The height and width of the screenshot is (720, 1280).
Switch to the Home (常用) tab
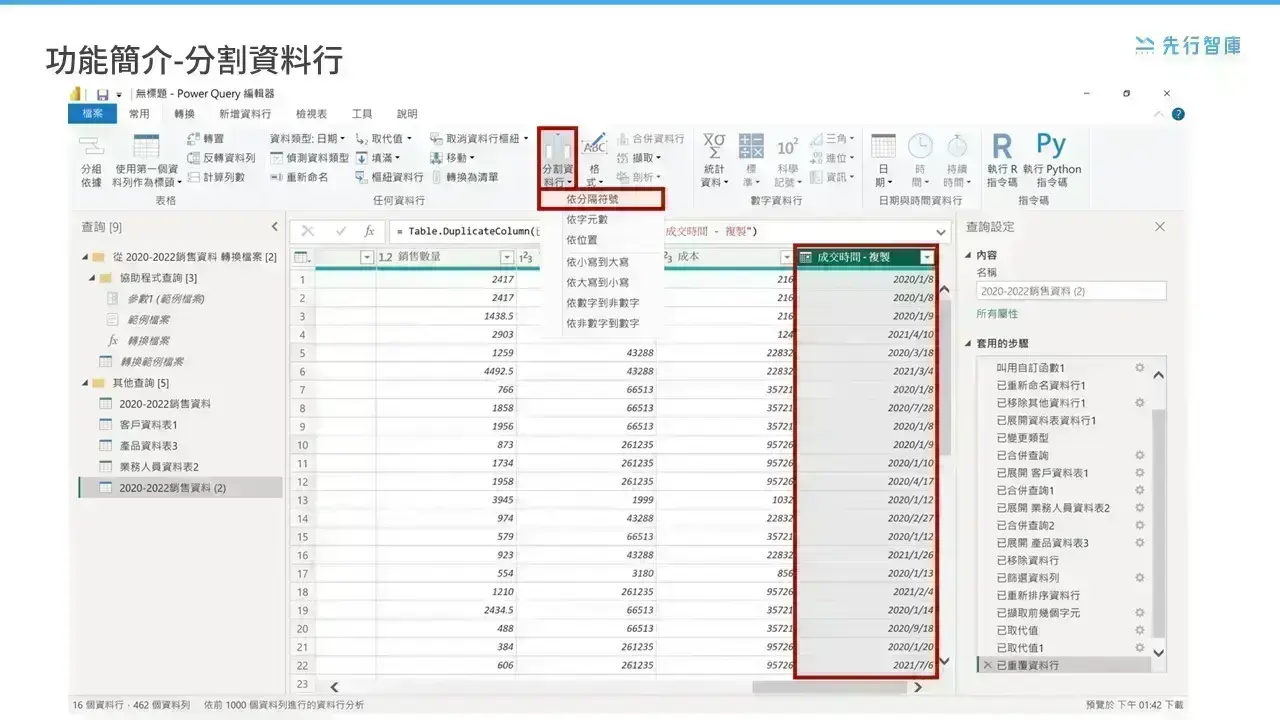(x=139, y=114)
